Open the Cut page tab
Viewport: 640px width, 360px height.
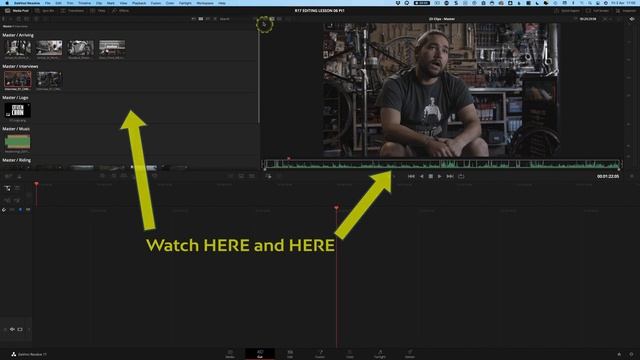[260, 354]
